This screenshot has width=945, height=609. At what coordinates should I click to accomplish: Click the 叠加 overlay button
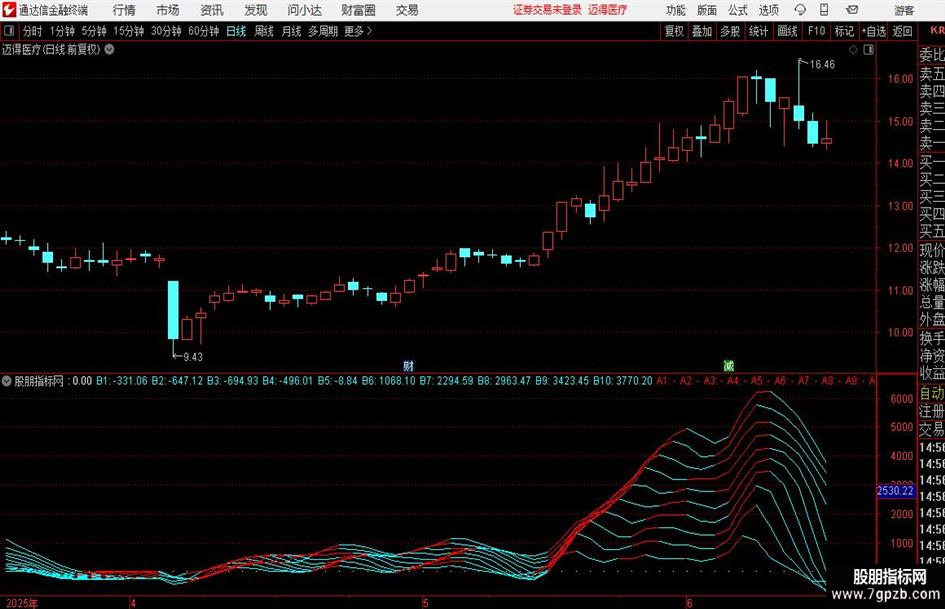(702, 31)
